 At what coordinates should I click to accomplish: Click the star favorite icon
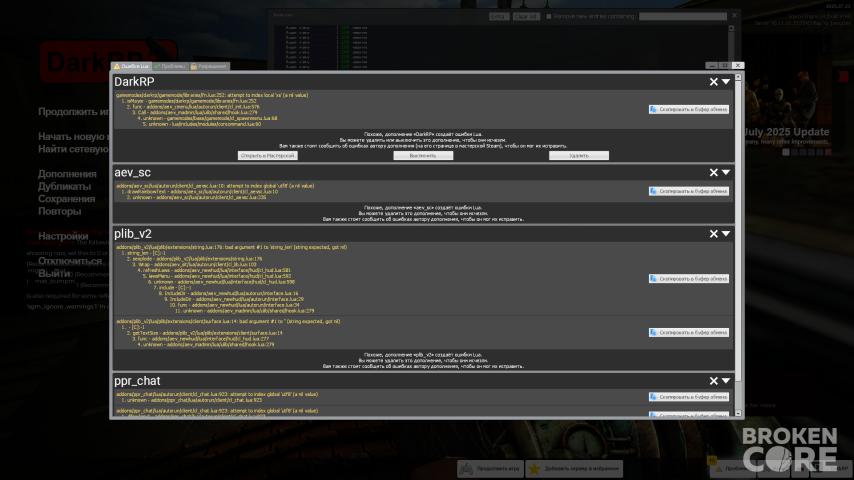tap(534, 469)
